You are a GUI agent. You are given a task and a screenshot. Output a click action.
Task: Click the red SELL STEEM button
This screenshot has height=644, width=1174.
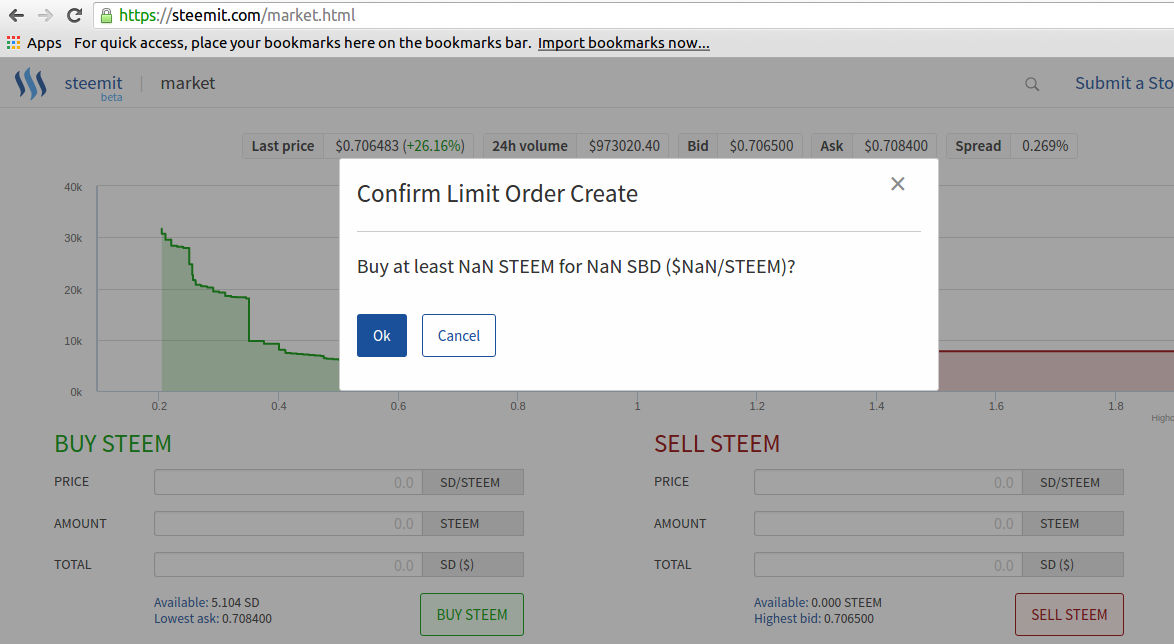pyautogui.click(x=1069, y=614)
